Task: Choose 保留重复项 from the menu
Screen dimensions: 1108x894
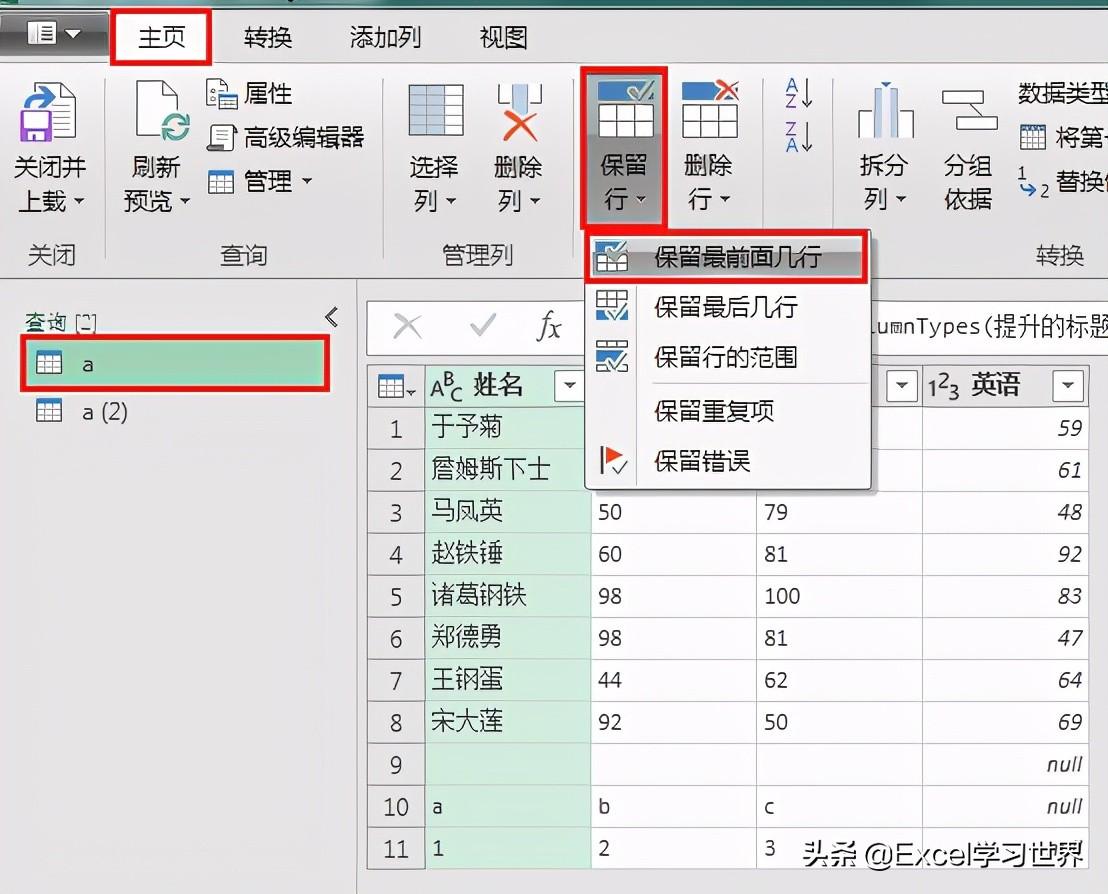Action: coord(713,410)
